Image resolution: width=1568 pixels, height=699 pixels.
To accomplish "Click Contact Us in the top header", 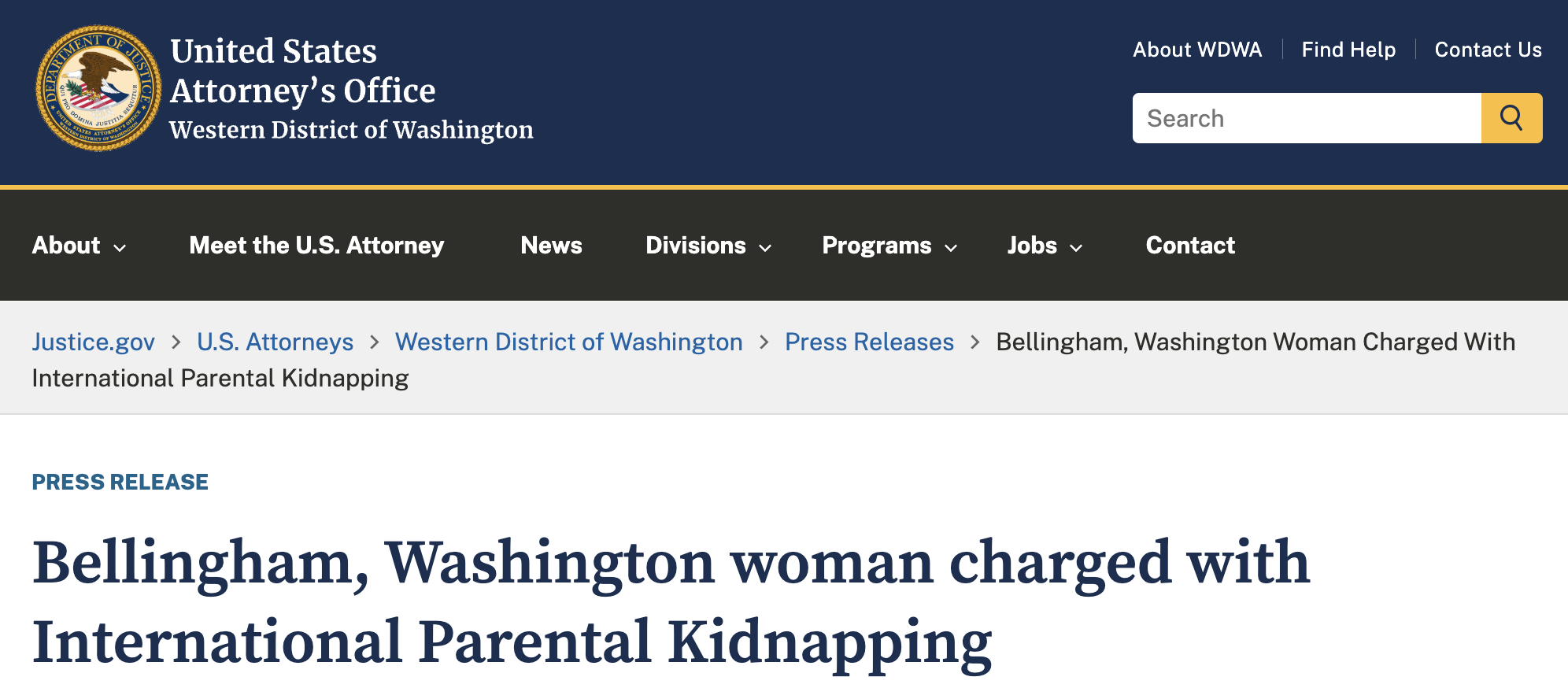I will pyautogui.click(x=1488, y=50).
